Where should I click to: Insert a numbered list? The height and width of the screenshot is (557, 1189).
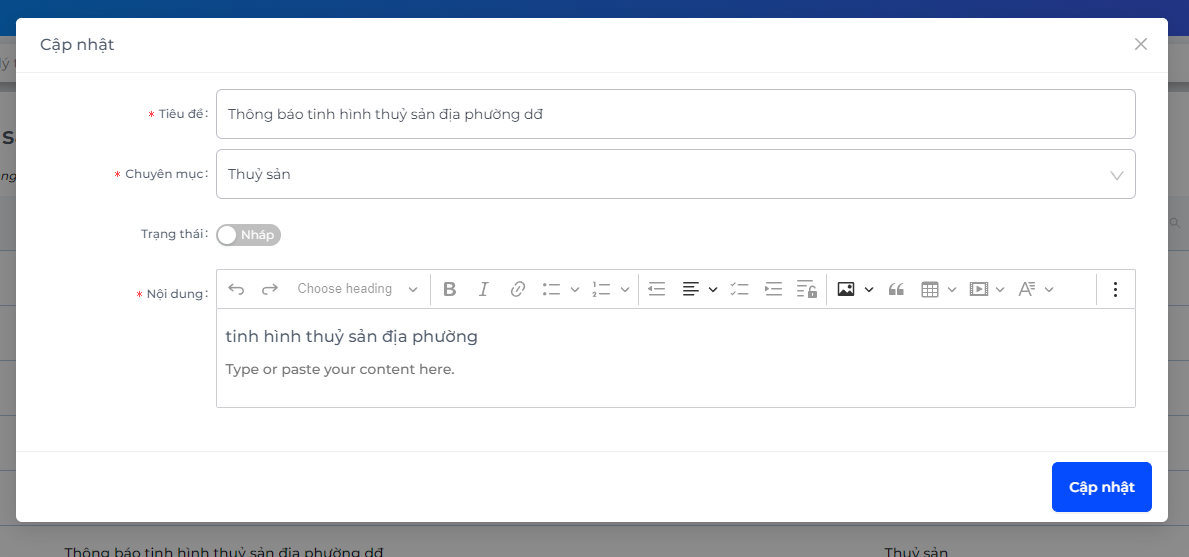[x=601, y=289]
